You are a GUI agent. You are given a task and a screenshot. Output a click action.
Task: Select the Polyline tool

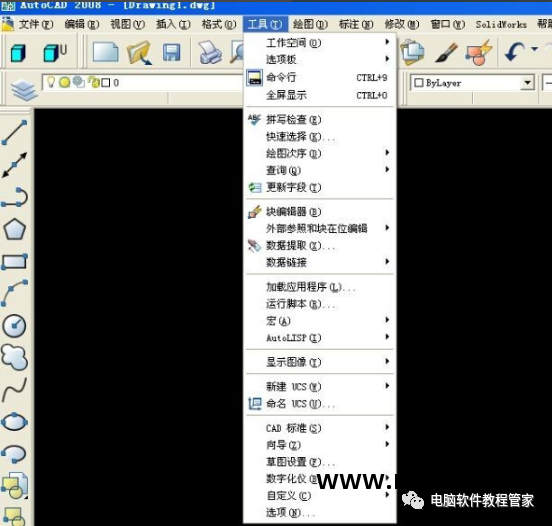point(14,197)
